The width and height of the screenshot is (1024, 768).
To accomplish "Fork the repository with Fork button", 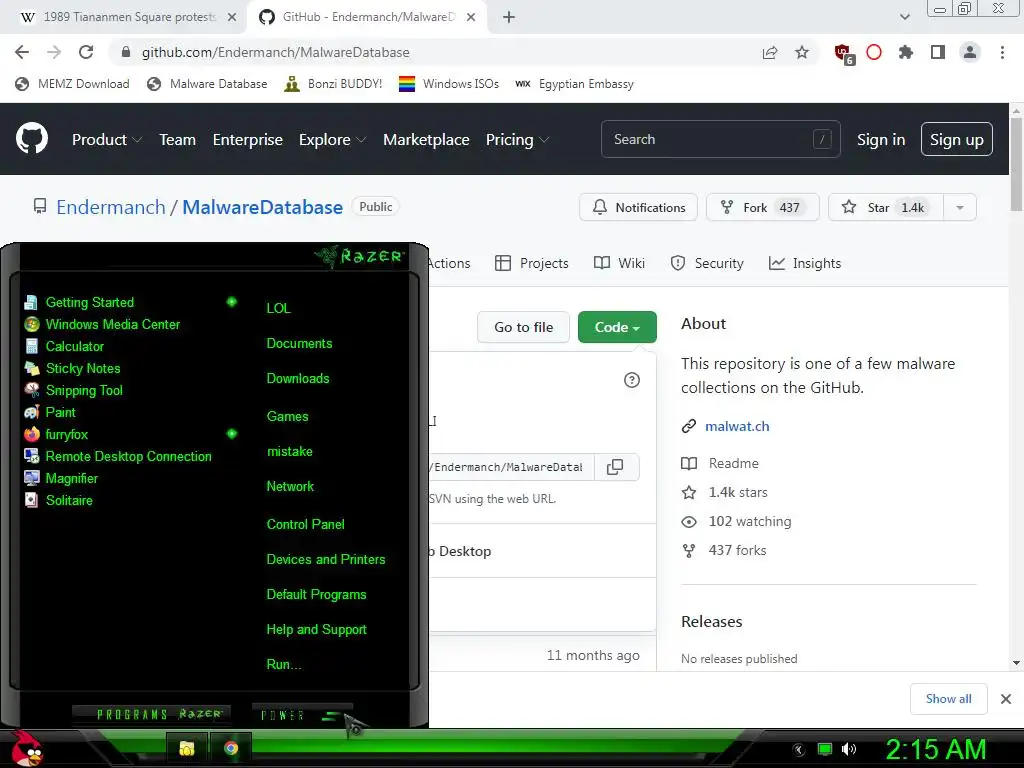I will (x=763, y=208).
